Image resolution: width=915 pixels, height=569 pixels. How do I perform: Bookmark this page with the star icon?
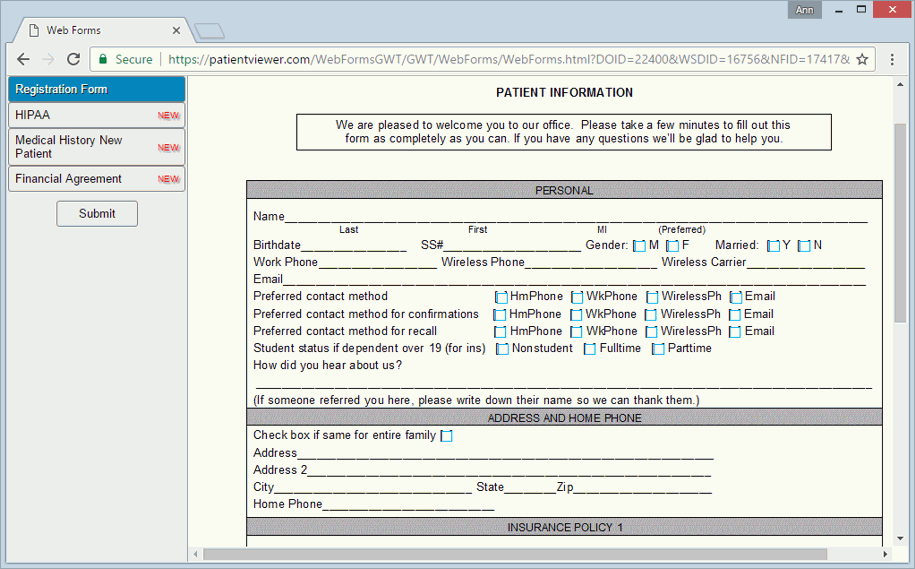pos(862,59)
